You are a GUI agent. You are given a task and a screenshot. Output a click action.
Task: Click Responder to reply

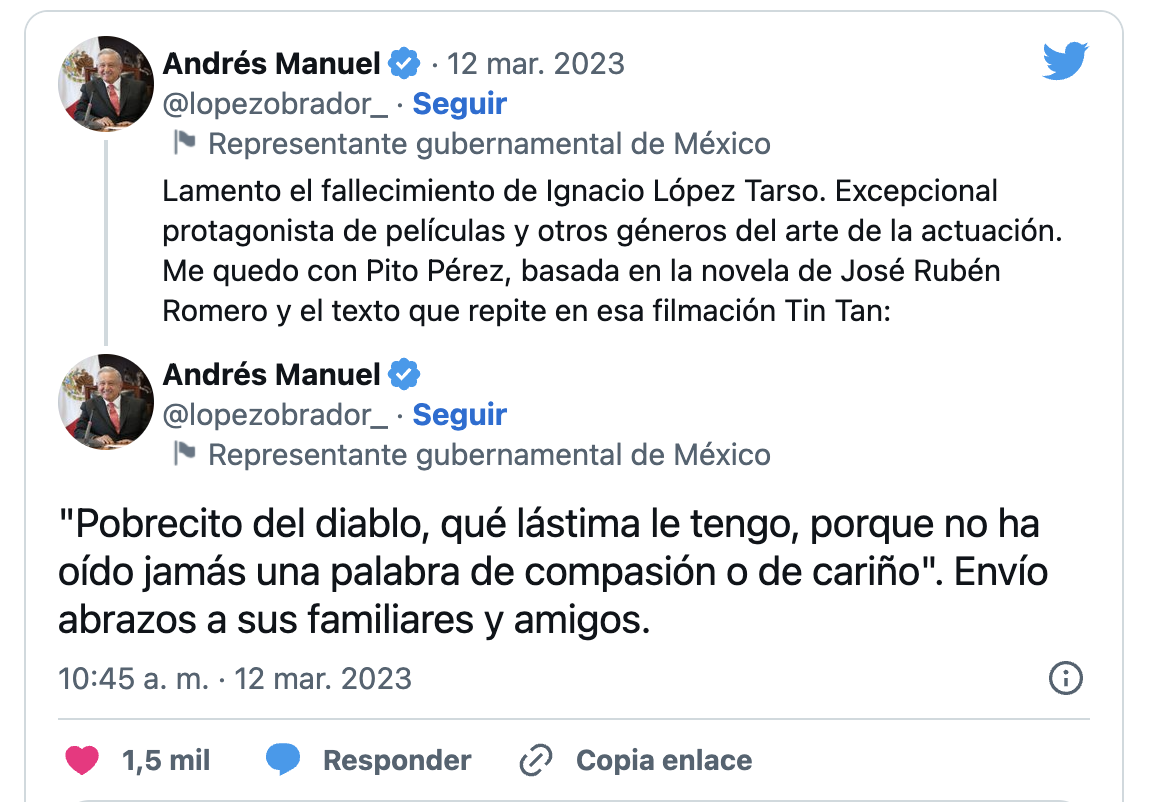(397, 760)
